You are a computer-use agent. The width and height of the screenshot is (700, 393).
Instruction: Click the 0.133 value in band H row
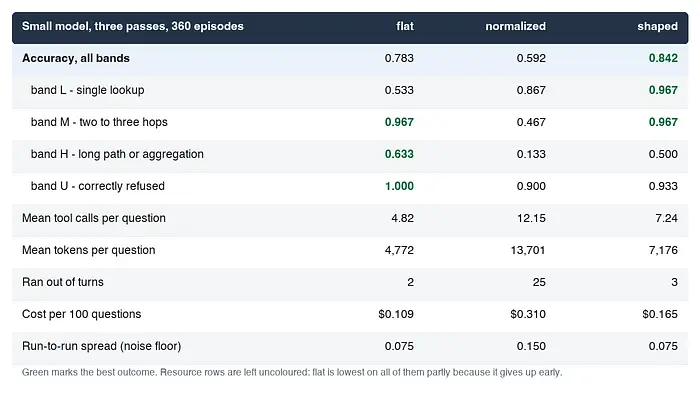[531, 154]
